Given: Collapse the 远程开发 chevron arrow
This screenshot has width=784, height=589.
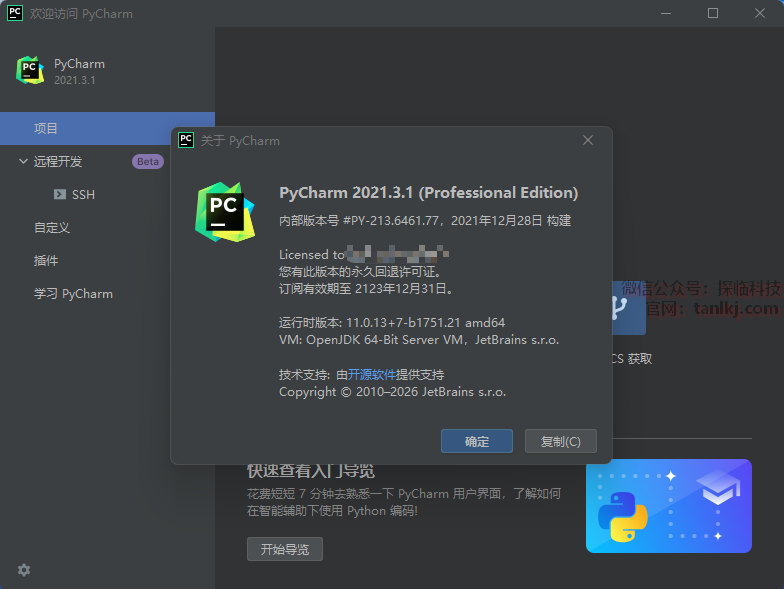Looking at the screenshot, I should click(x=23, y=161).
